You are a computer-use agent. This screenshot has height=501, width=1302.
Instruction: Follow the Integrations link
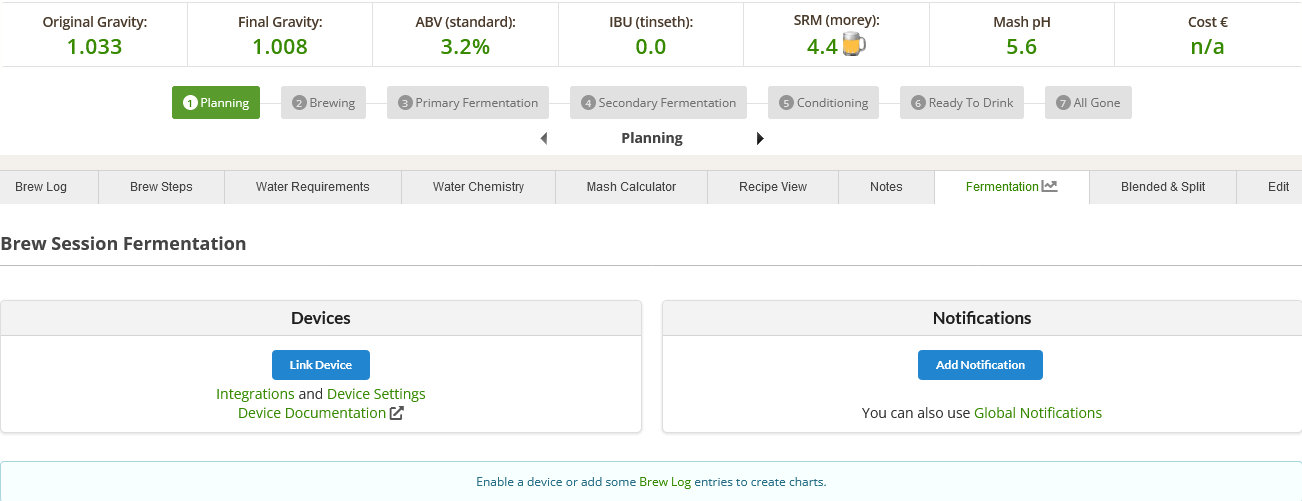pos(255,394)
